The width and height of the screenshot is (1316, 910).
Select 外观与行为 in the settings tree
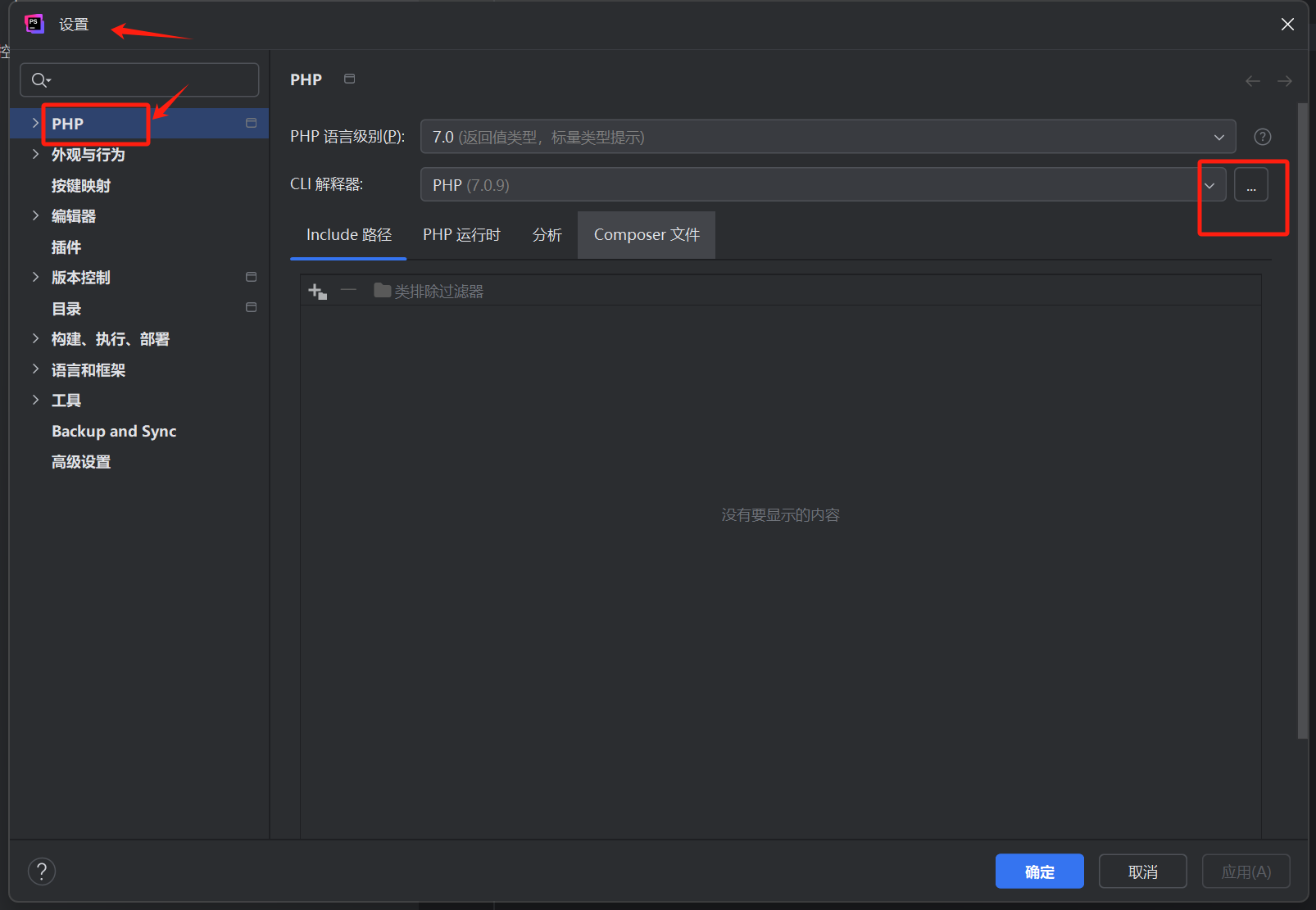tap(88, 154)
